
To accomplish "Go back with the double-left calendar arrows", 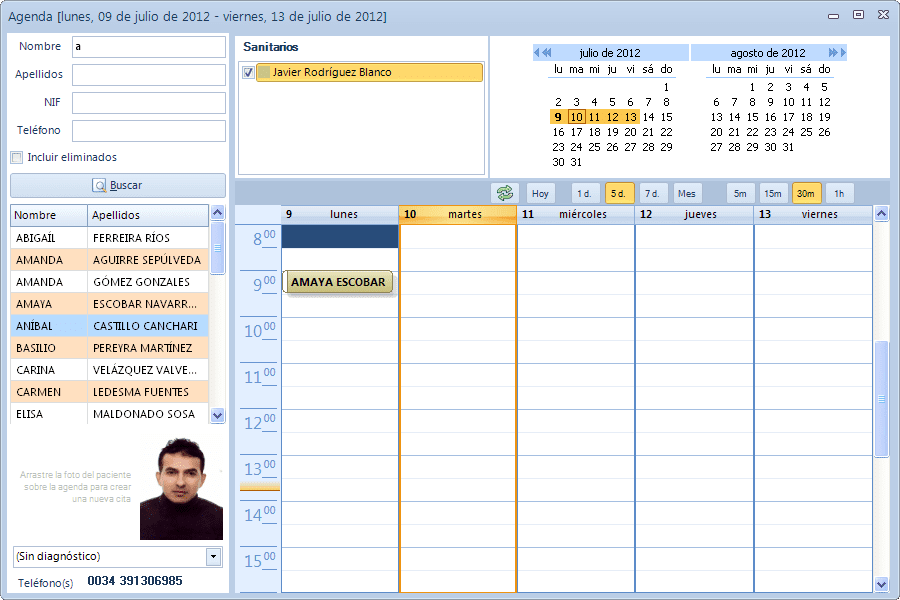I will (x=547, y=52).
